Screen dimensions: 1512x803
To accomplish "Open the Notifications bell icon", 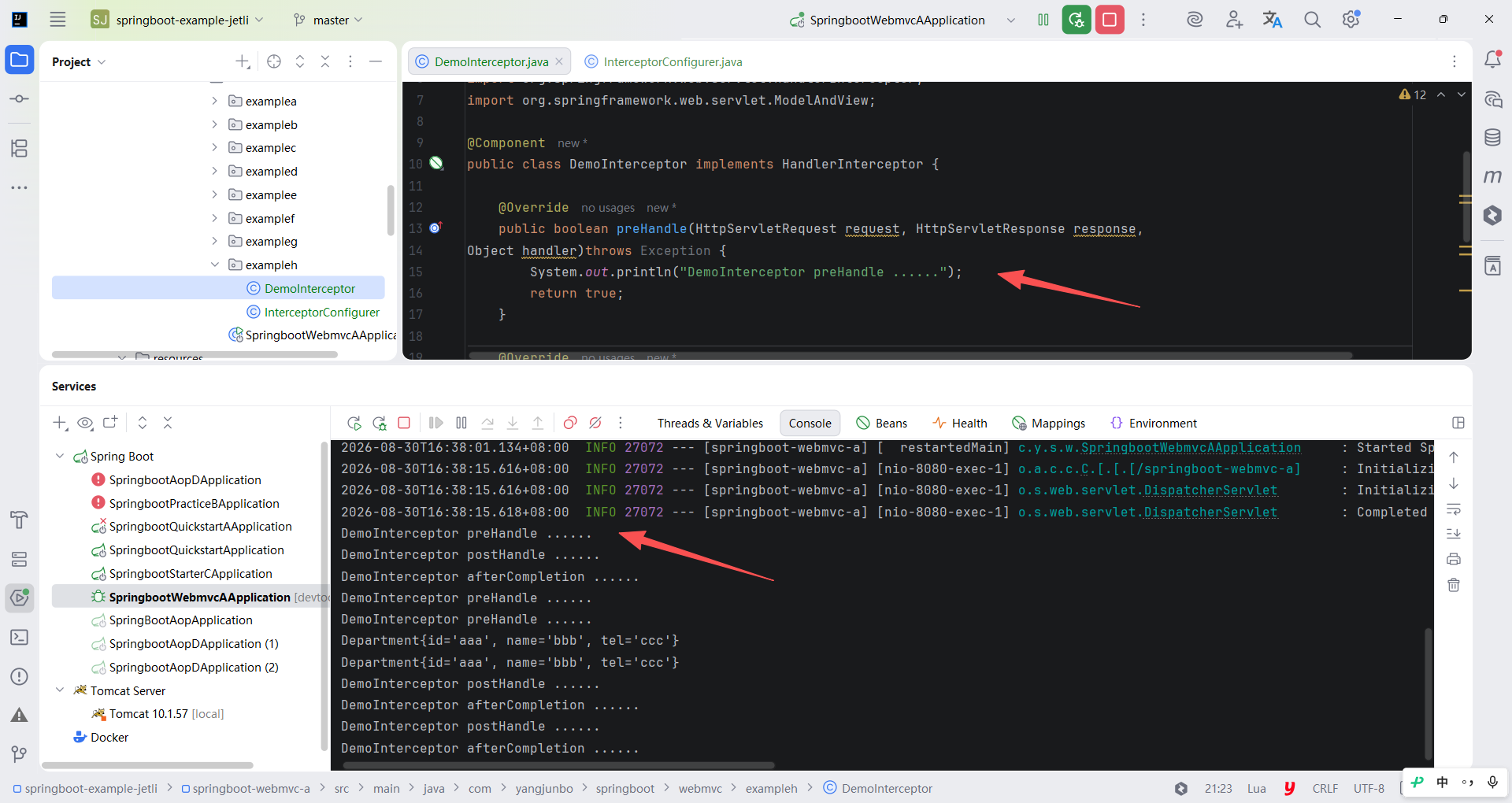I will click(x=1492, y=60).
